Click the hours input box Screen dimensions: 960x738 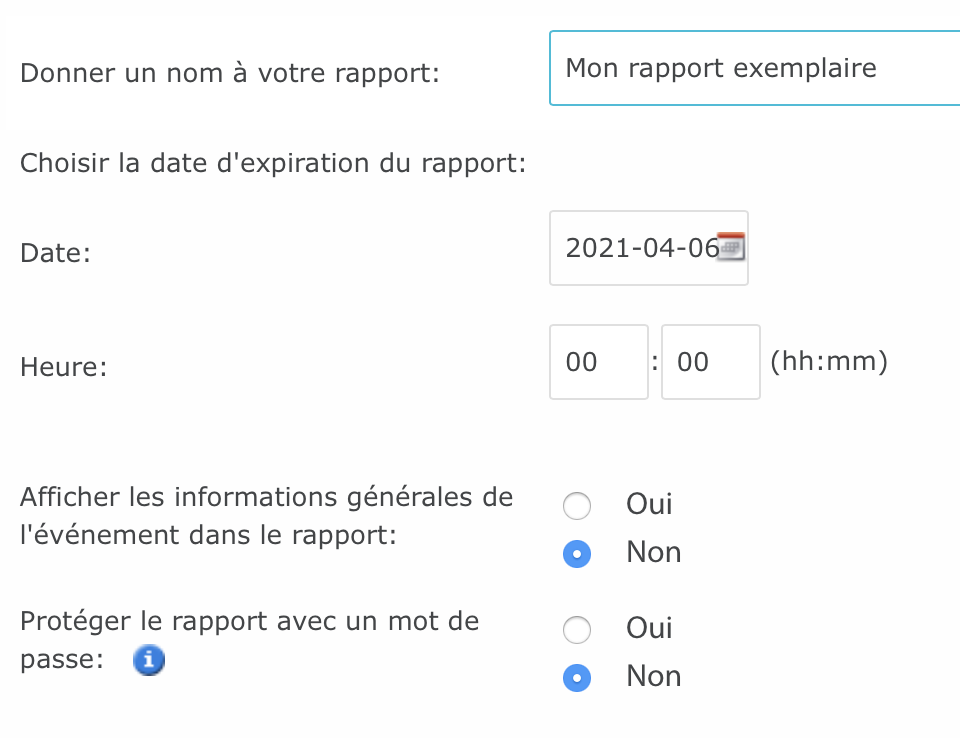pyautogui.click(x=598, y=362)
